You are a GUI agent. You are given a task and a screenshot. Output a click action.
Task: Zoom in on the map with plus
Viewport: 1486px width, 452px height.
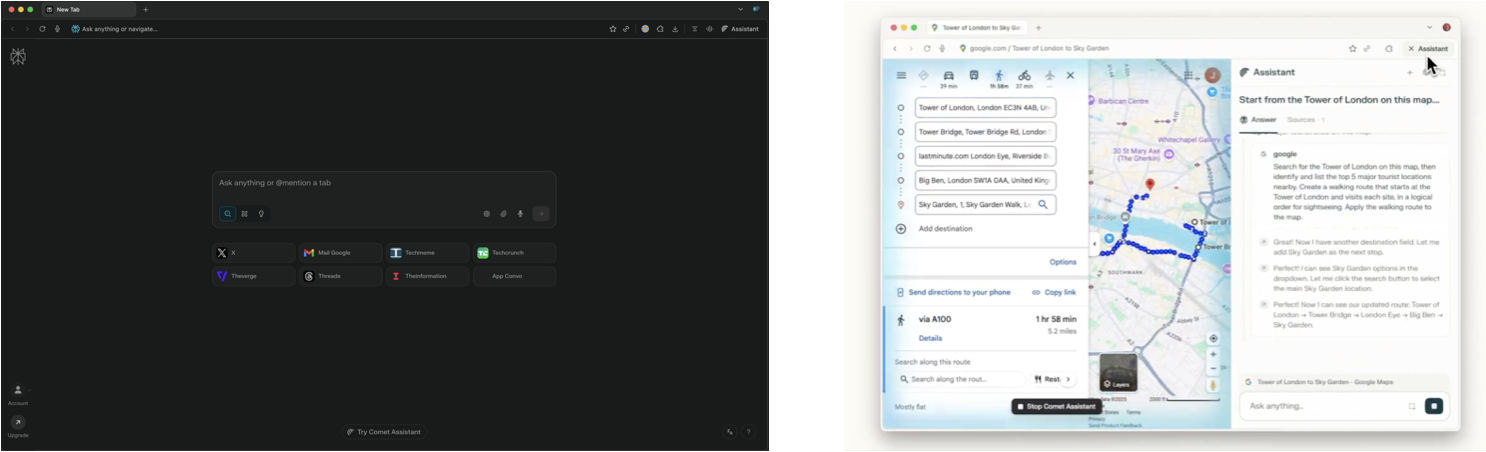point(1213,354)
